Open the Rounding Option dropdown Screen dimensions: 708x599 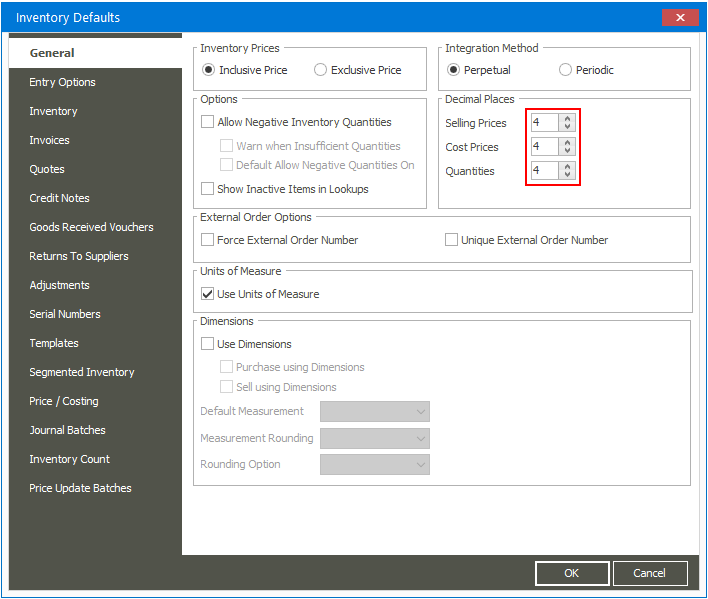pos(374,464)
